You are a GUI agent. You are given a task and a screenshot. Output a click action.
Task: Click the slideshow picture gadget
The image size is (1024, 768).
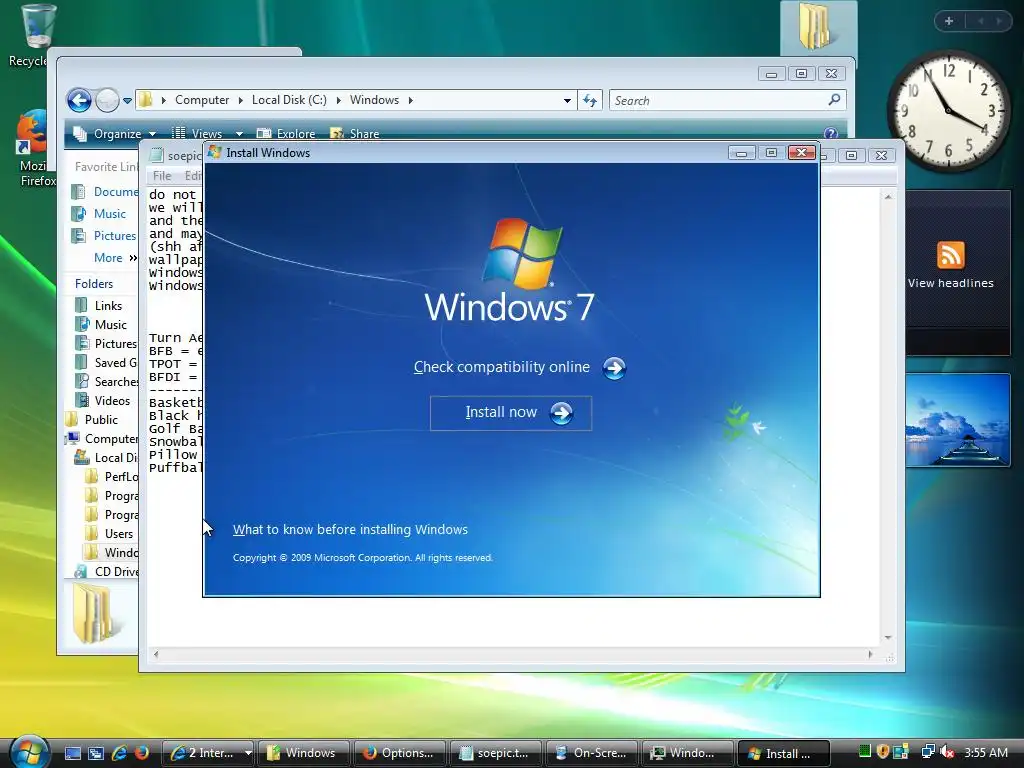[958, 420]
